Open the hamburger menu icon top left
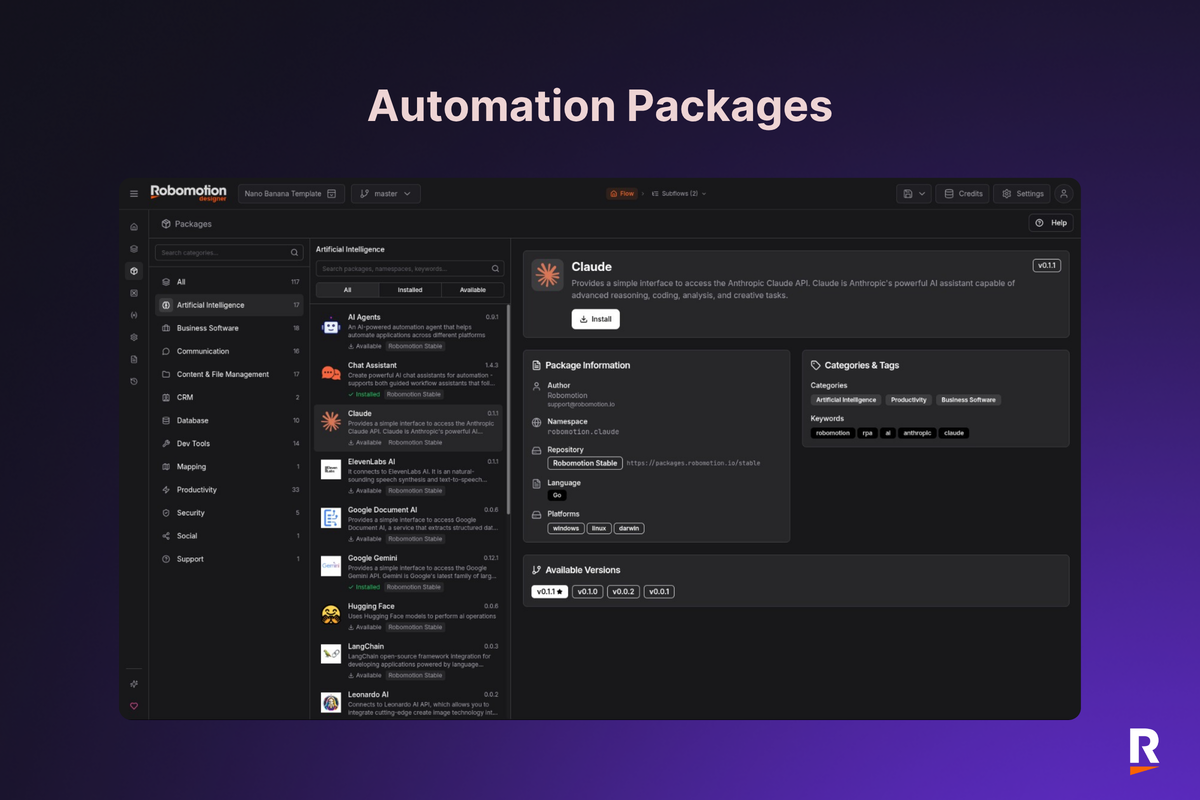The width and height of the screenshot is (1200, 800). pos(133,193)
